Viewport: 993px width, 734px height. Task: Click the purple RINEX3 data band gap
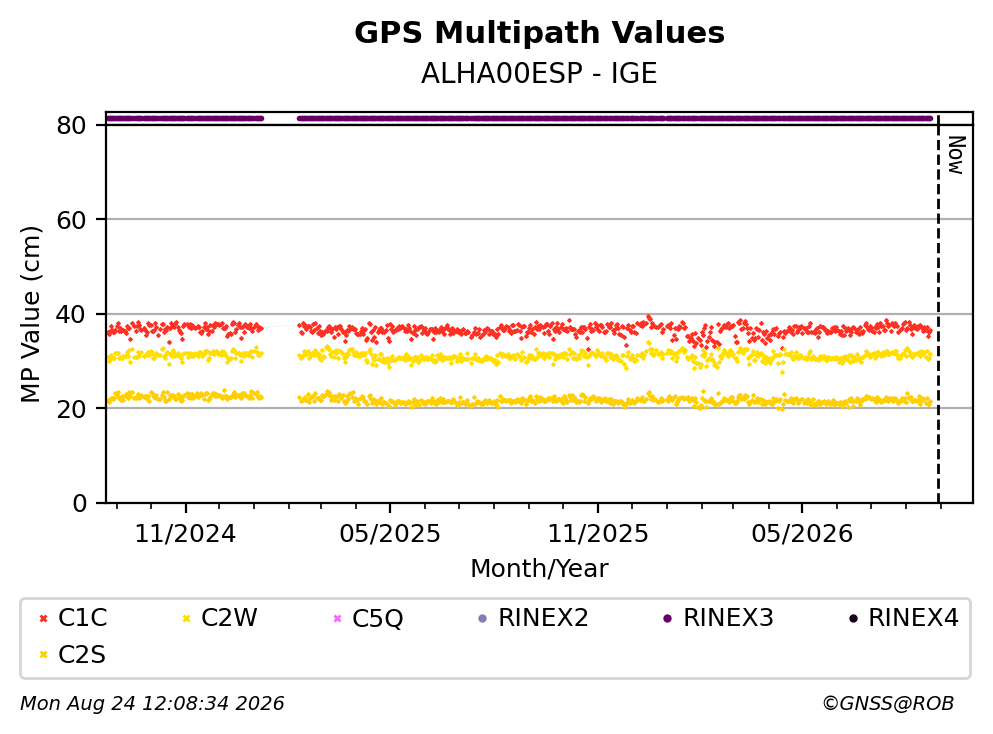click(280, 118)
